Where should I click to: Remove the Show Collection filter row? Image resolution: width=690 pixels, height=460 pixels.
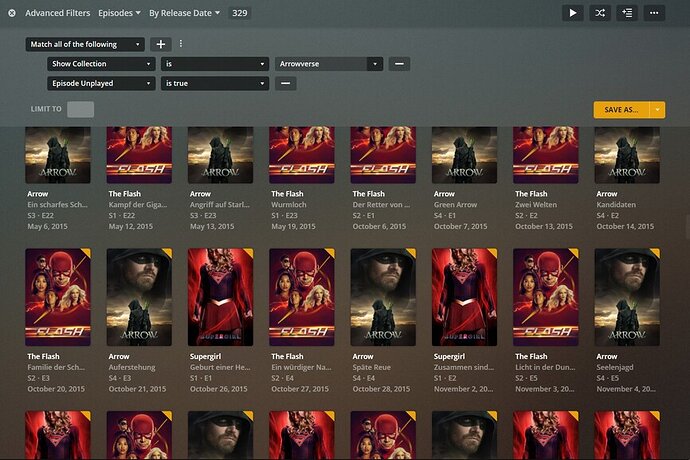click(399, 64)
